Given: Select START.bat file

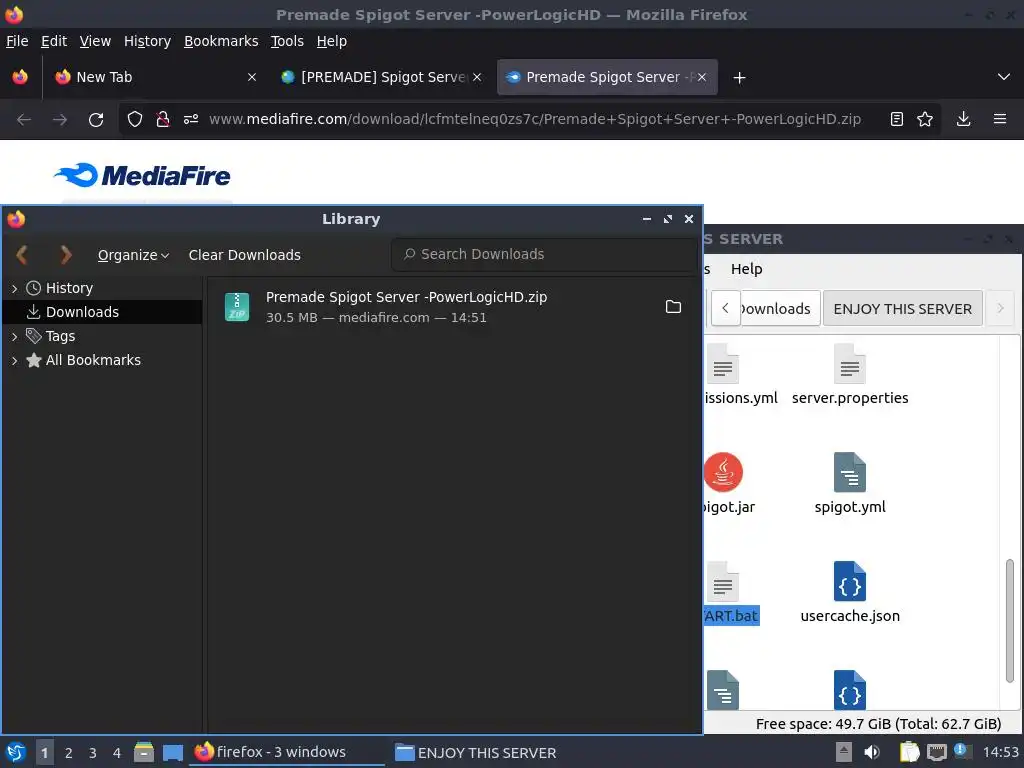Looking at the screenshot, I should click(x=731, y=592).
